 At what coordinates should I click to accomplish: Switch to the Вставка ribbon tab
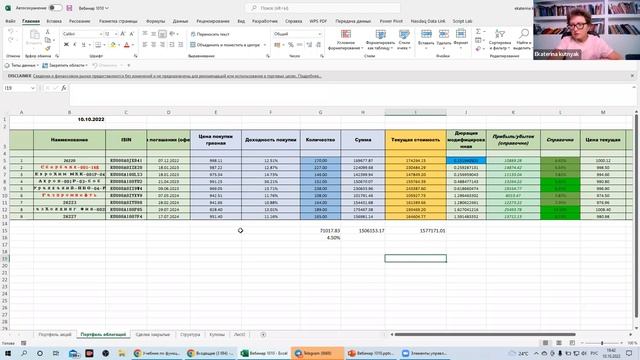54,21
